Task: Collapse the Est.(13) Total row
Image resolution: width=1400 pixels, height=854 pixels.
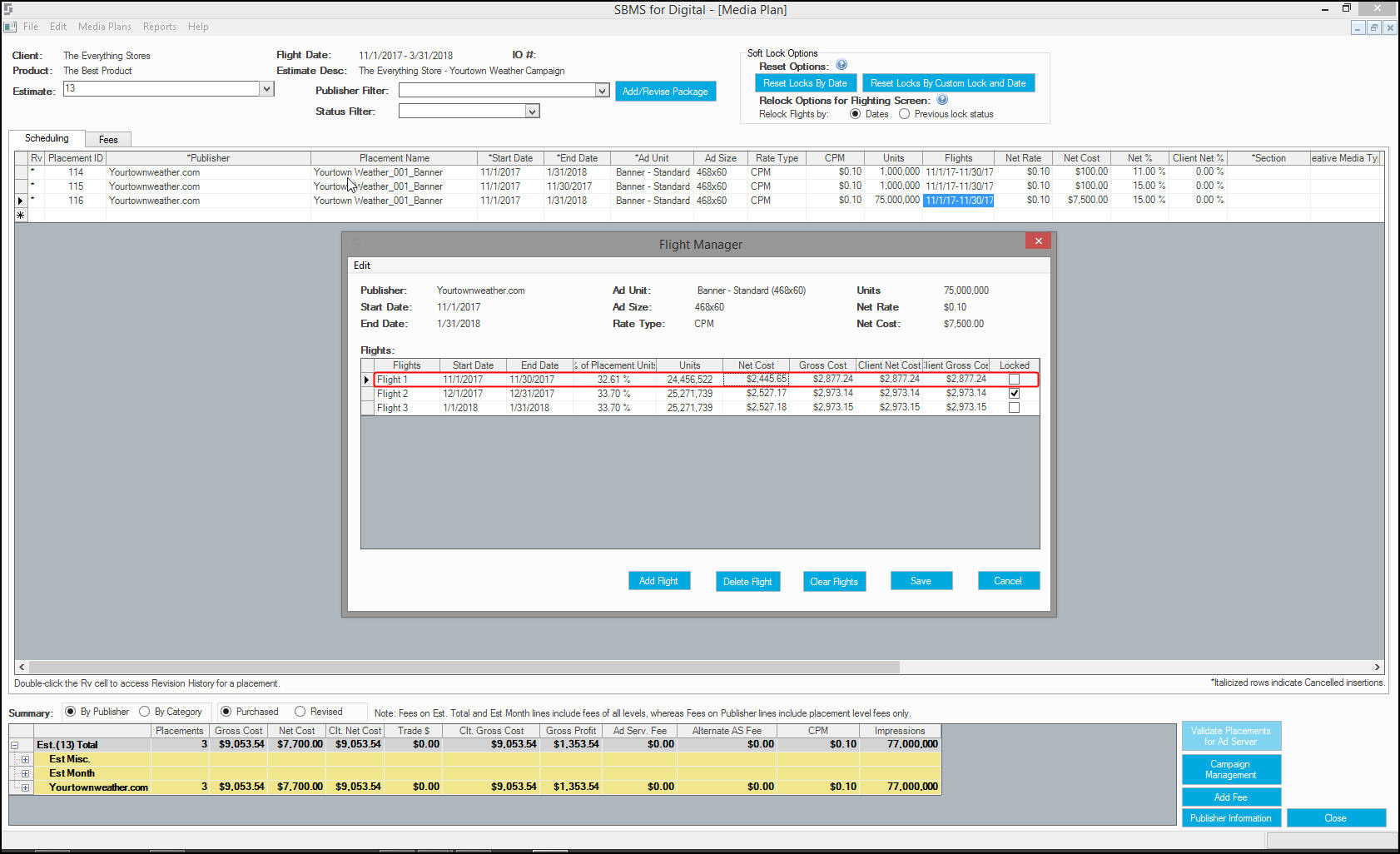Action: (15, 745)
